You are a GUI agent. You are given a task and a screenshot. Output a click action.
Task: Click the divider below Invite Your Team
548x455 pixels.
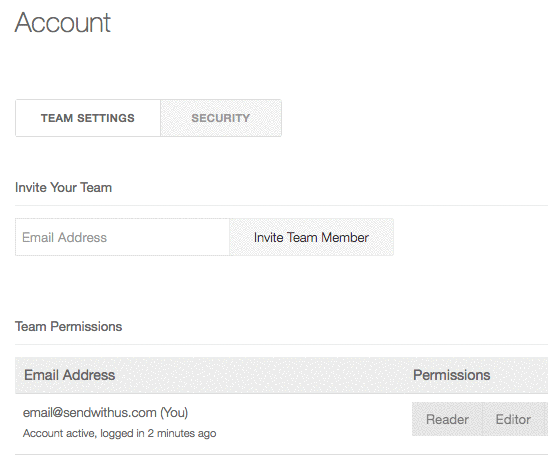[281, 205]
